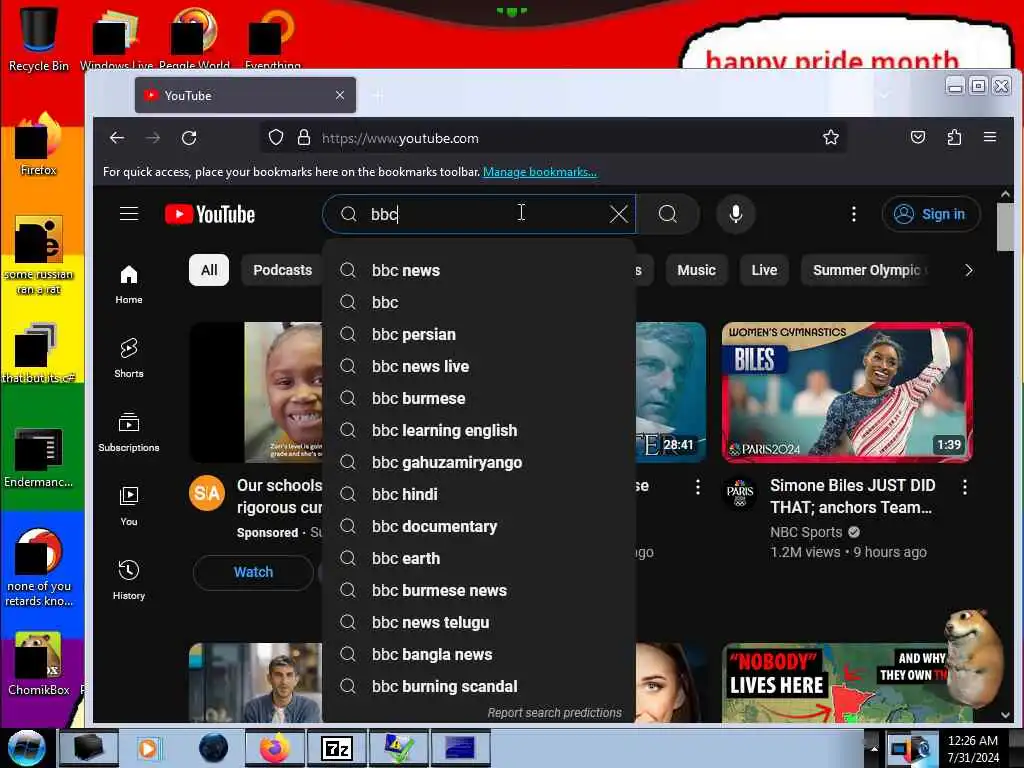Close the YouTube browser tab
Viewport: 1024px width, 768px height.
pos(340,95)
